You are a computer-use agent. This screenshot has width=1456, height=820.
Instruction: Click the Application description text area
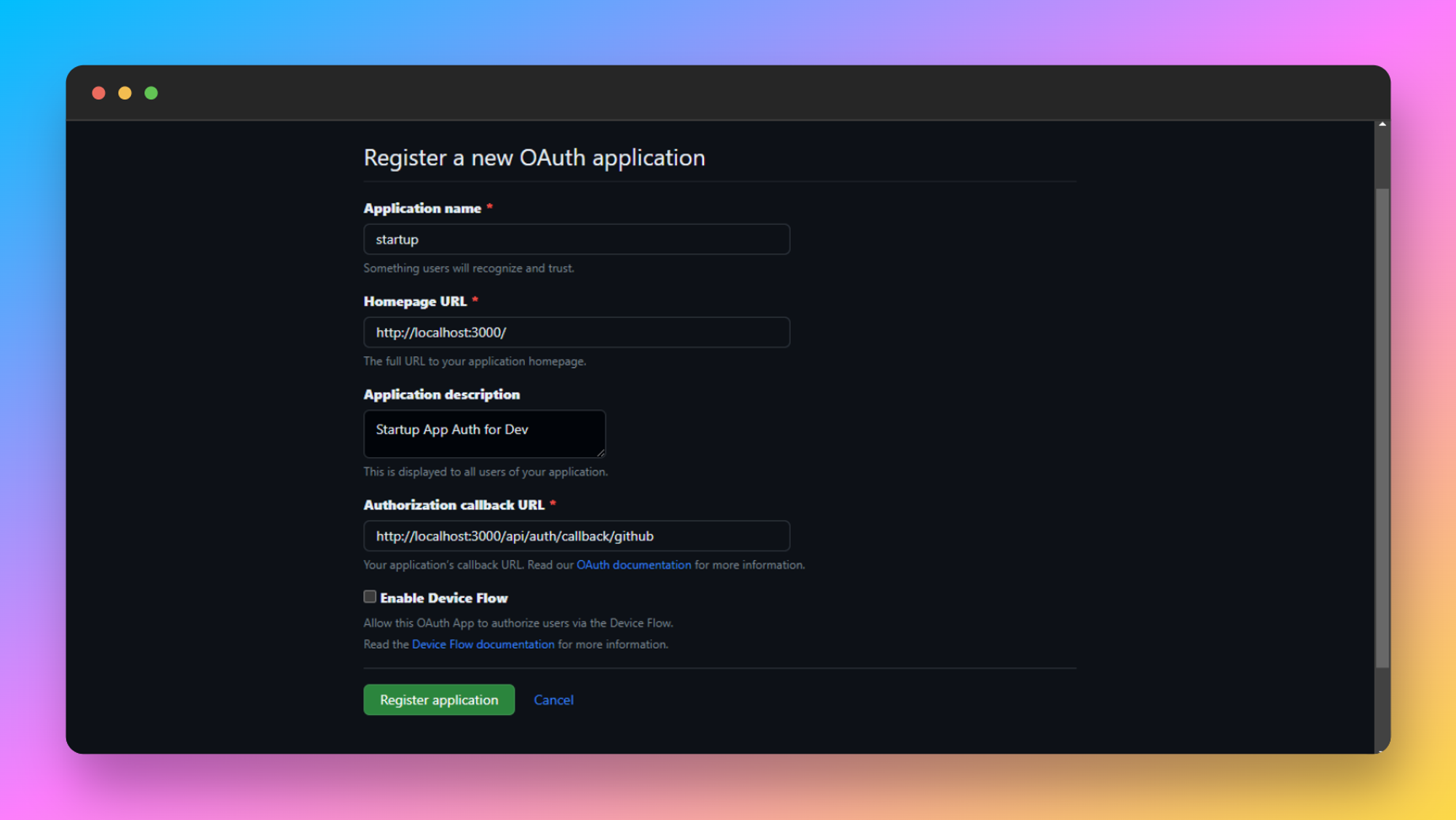coord(483,433)
